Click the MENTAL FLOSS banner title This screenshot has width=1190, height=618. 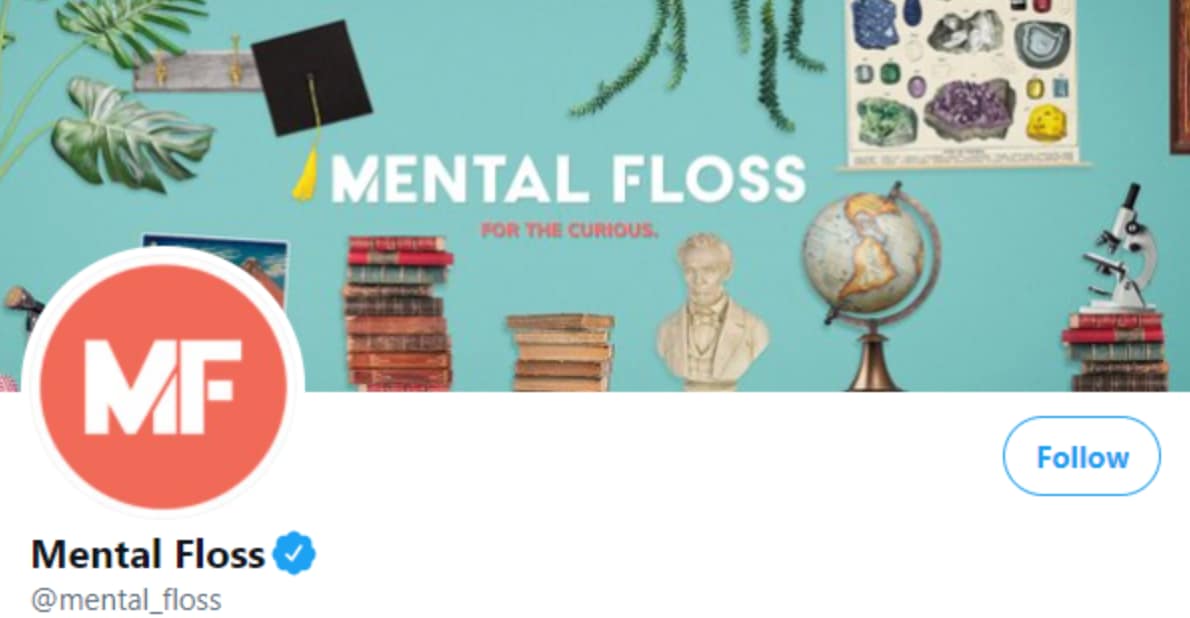[568, 179]
